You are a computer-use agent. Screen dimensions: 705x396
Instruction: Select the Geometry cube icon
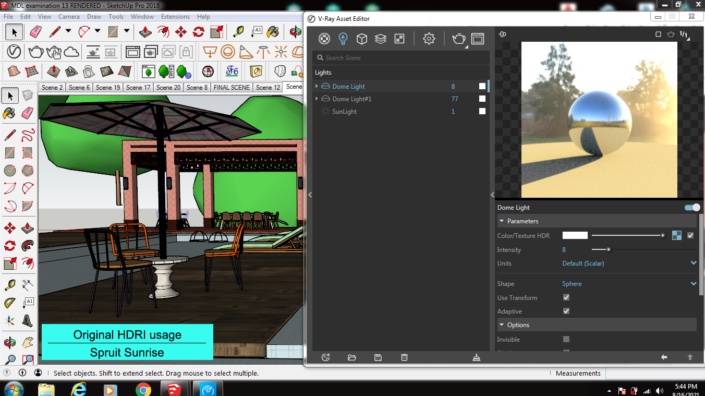361,39
